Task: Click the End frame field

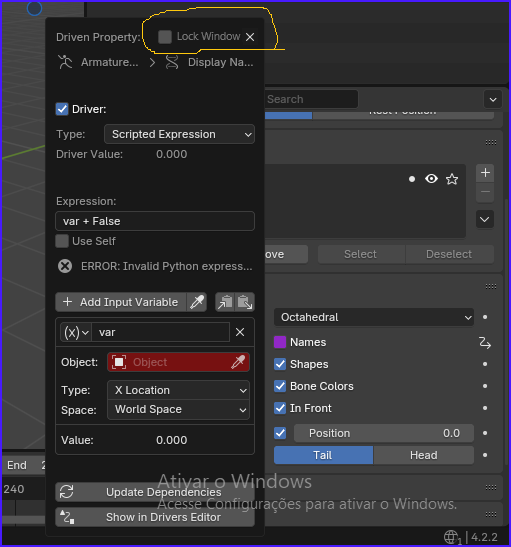Action: point(24,465)
